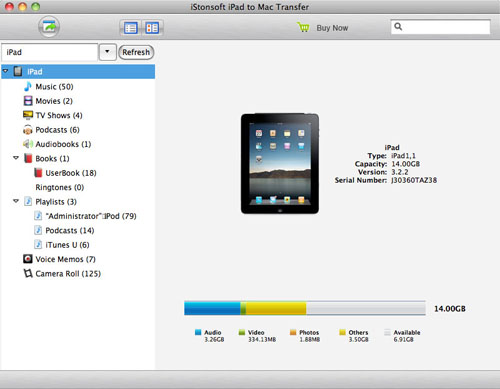Open Movies (2) category
The width and height of the screenshot is (500, 389).
point(54,101)
